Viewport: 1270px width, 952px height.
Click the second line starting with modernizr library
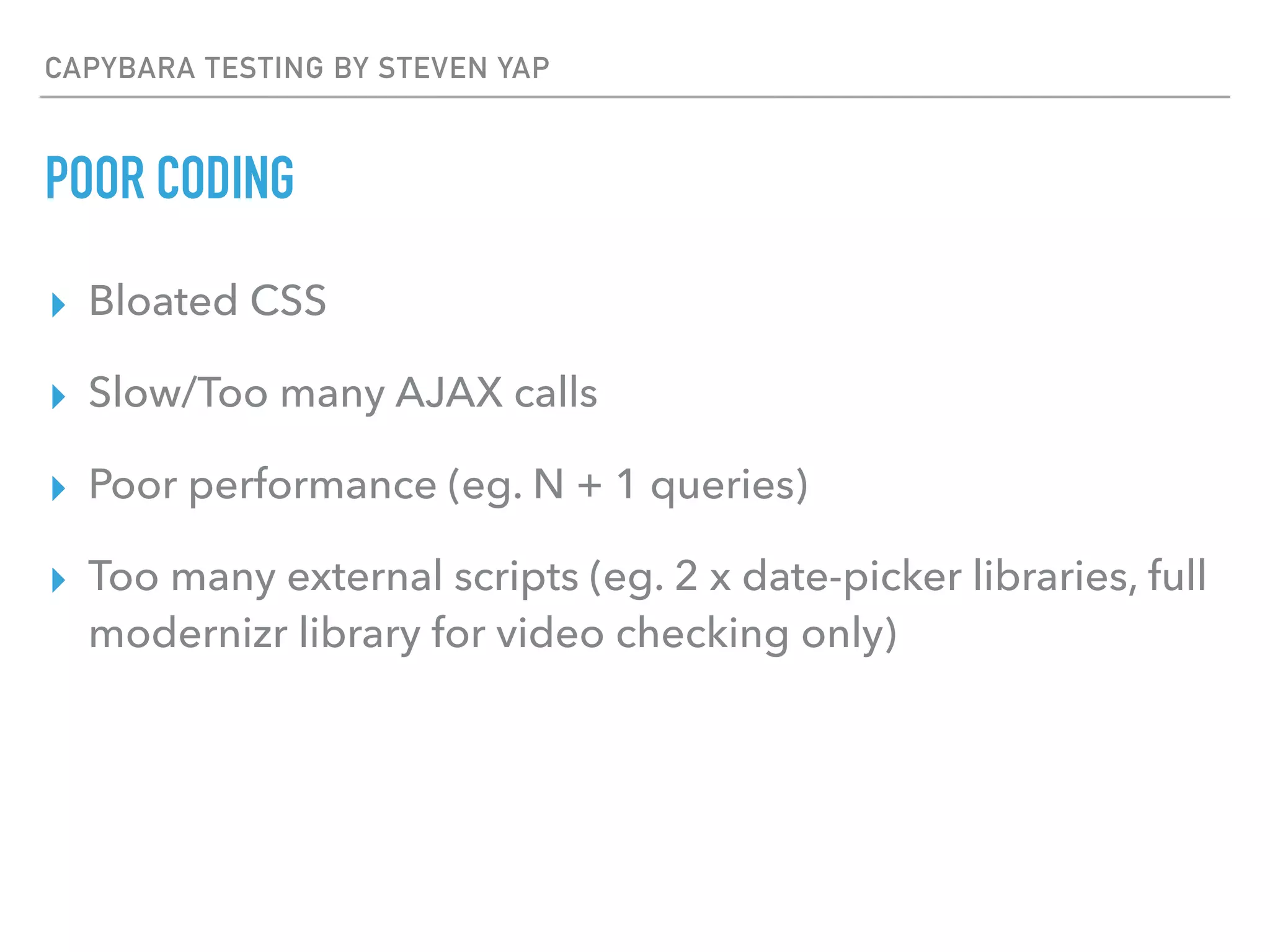click(493, 634)
